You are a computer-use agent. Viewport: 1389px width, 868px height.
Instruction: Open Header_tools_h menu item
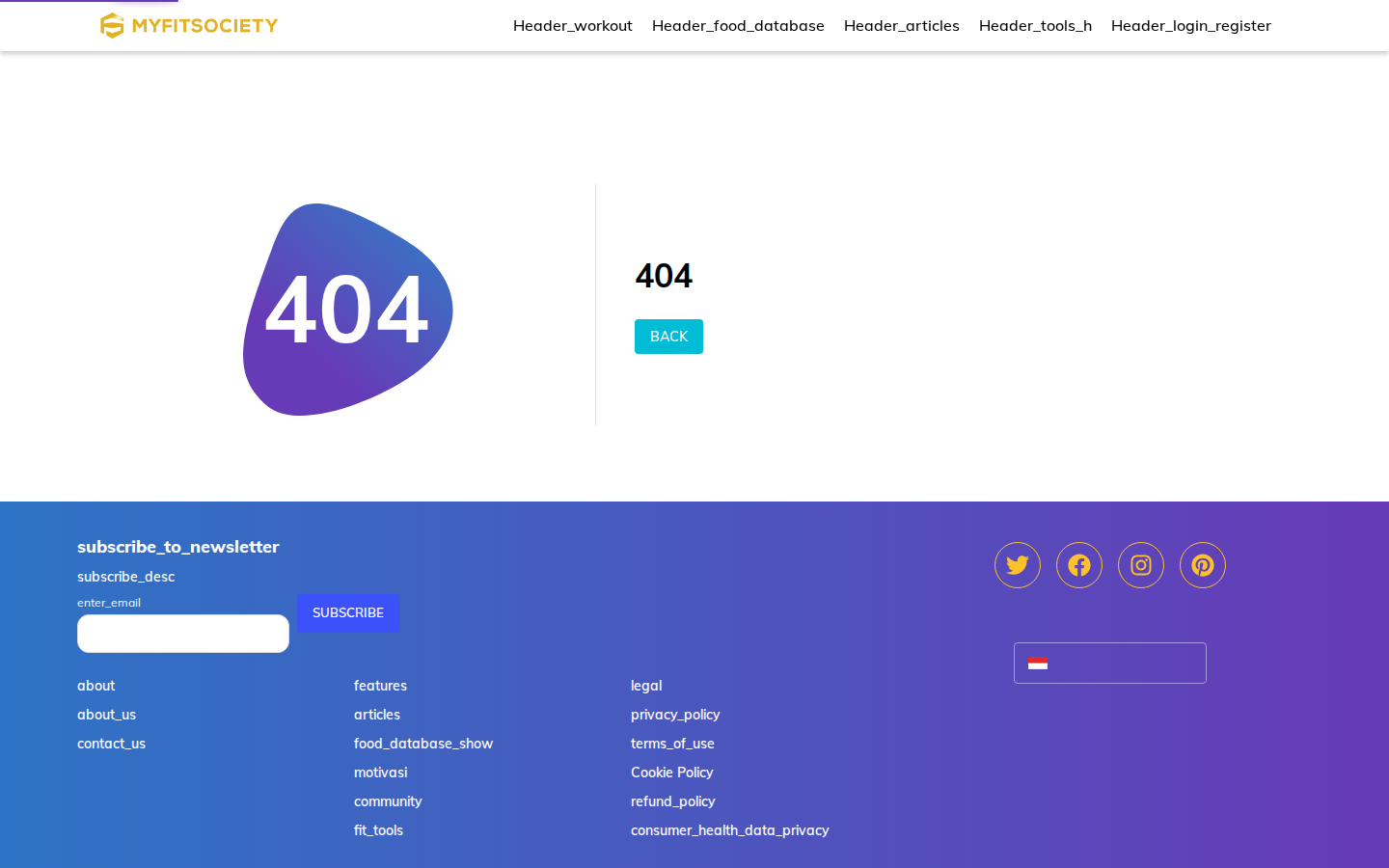tap(1035, 26)
